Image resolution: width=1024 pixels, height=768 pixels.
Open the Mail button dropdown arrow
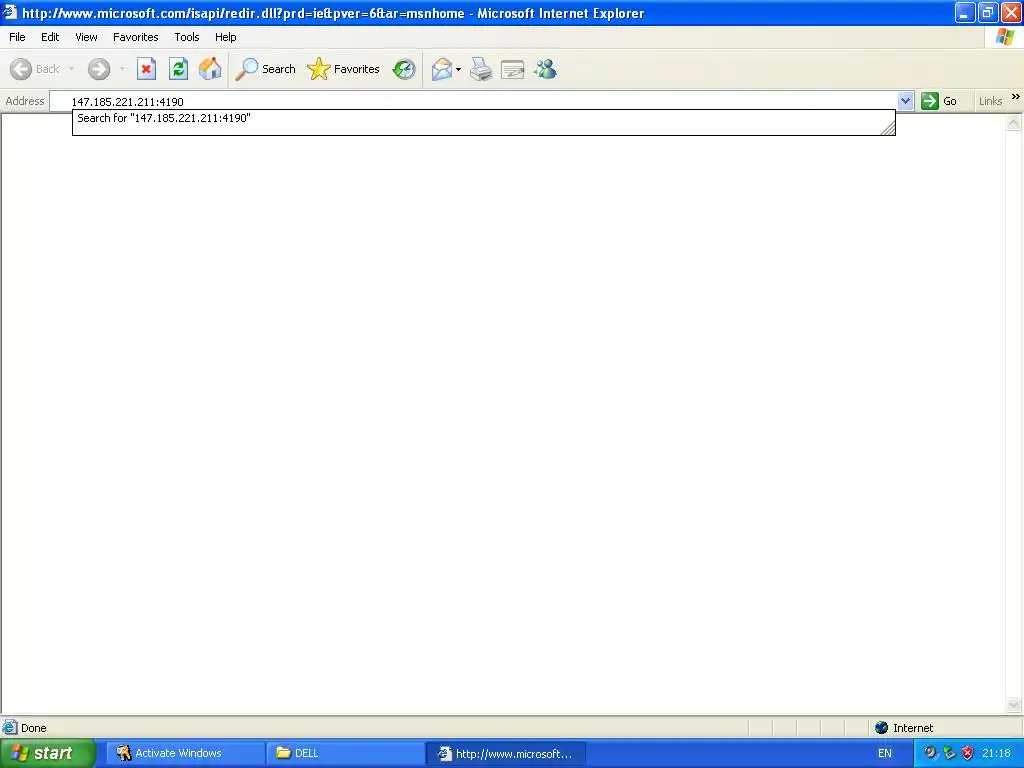tap(458, 69)
